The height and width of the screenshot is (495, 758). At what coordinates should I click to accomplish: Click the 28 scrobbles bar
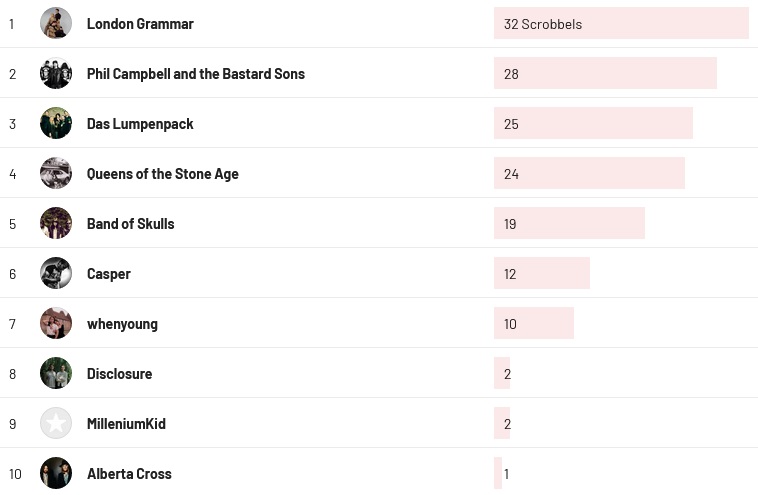(x=604, y=73)
